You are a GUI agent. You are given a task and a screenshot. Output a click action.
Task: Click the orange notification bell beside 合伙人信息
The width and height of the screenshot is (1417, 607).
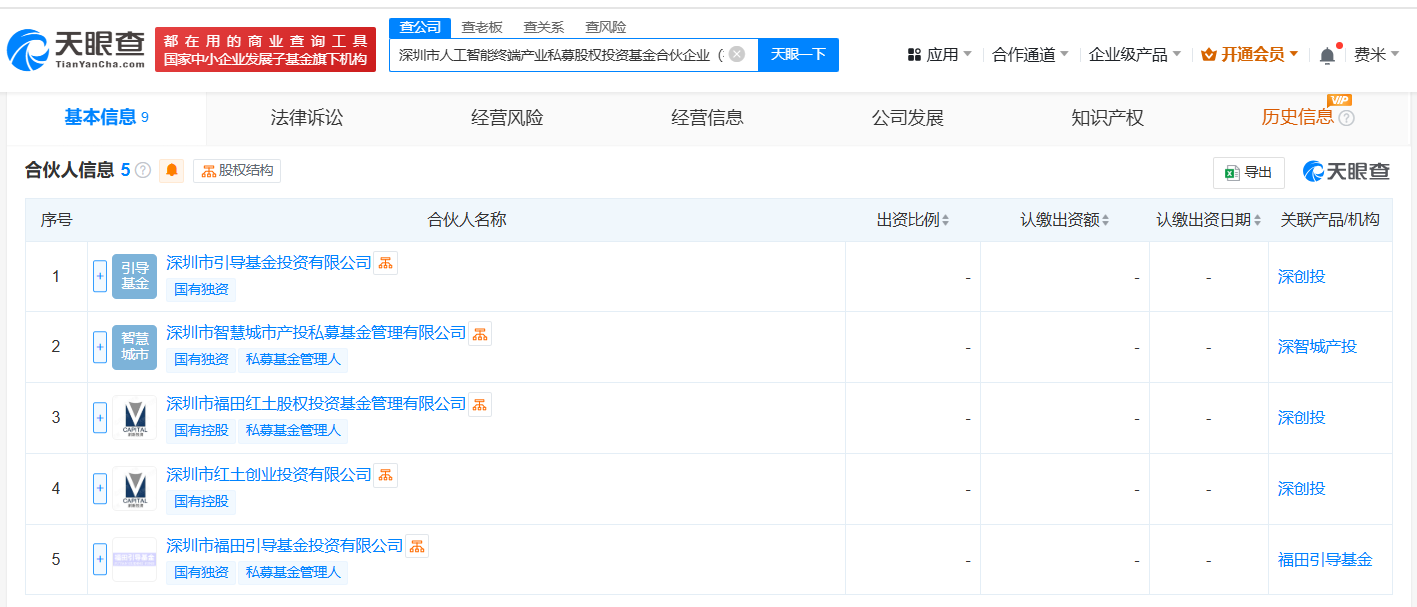tap(171, 170)
